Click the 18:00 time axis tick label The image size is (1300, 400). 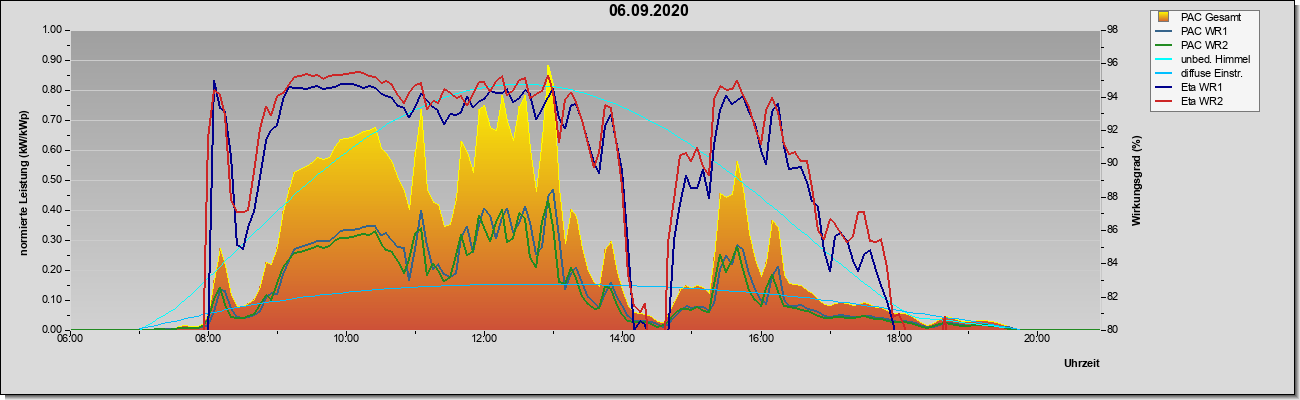[x=898, y=338]
